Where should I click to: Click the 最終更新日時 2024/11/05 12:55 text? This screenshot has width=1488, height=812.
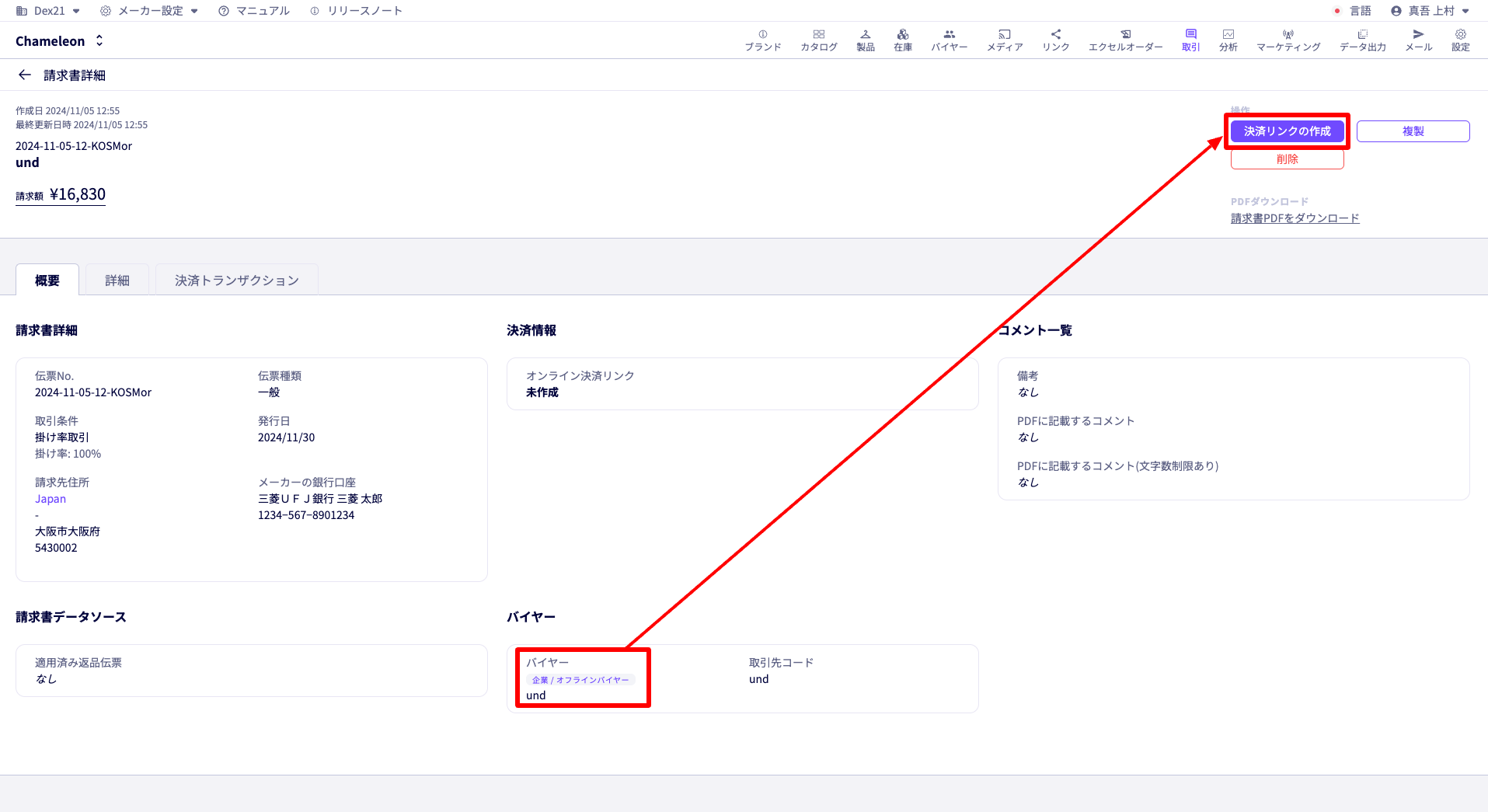pos(82,125)
